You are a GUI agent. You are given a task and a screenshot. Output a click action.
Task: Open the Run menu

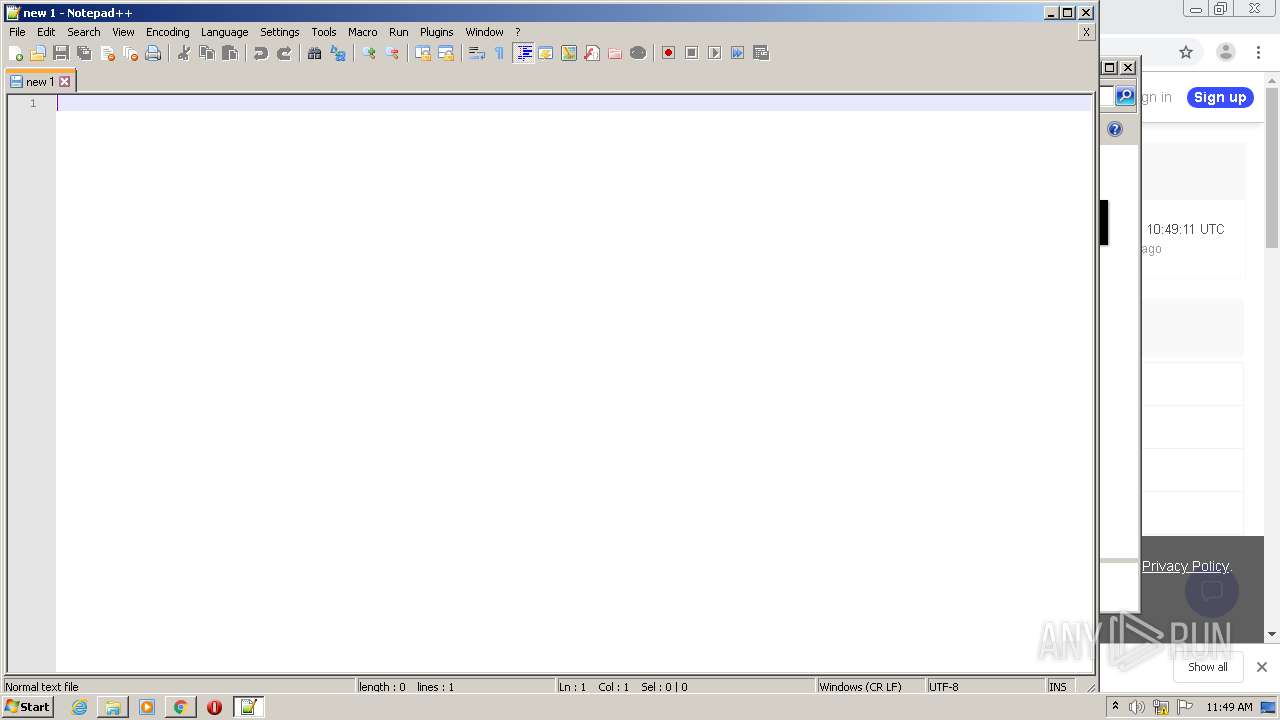pos(399,32)
